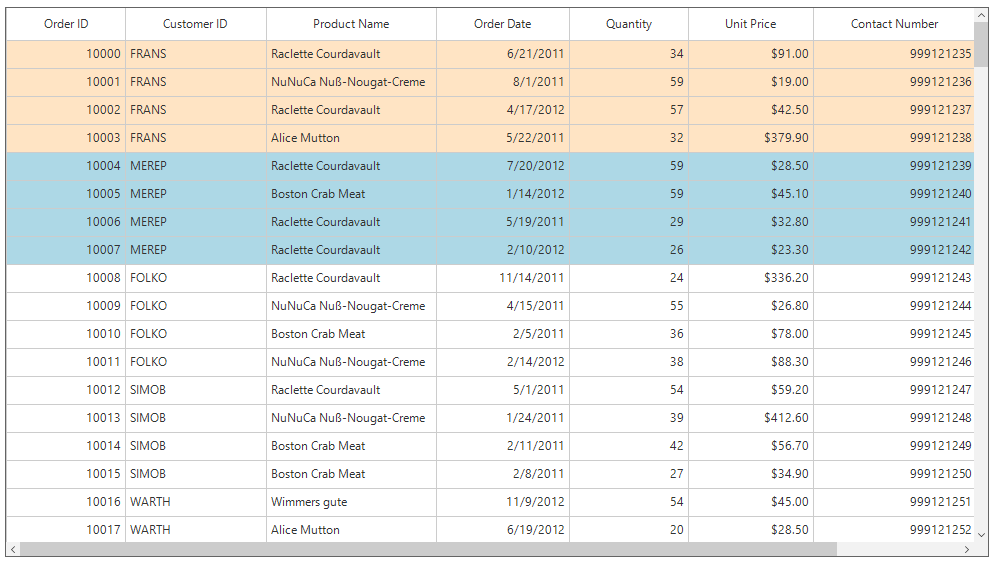Viewport: 993px width, 562px height.
Task: Click order date 6/21/2011
Action: (x=502, y=54)
